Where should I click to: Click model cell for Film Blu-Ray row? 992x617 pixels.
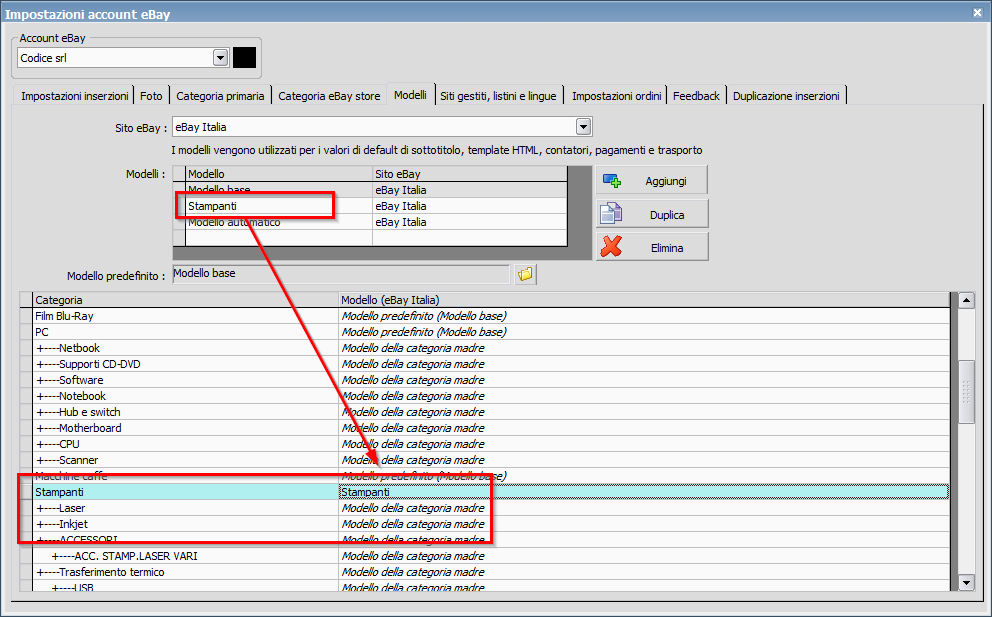pyautogui.click(x=644, y=316)
